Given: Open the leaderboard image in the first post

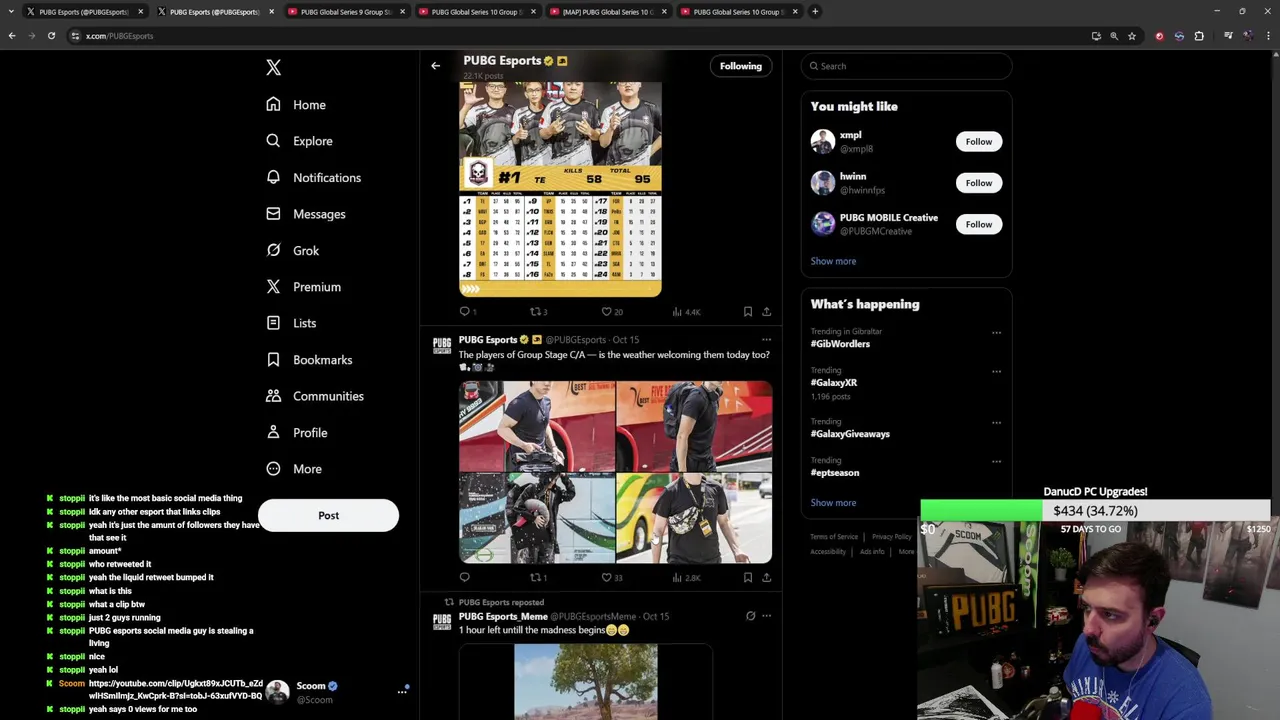Looking at the screenshot, I should point(560,189).
